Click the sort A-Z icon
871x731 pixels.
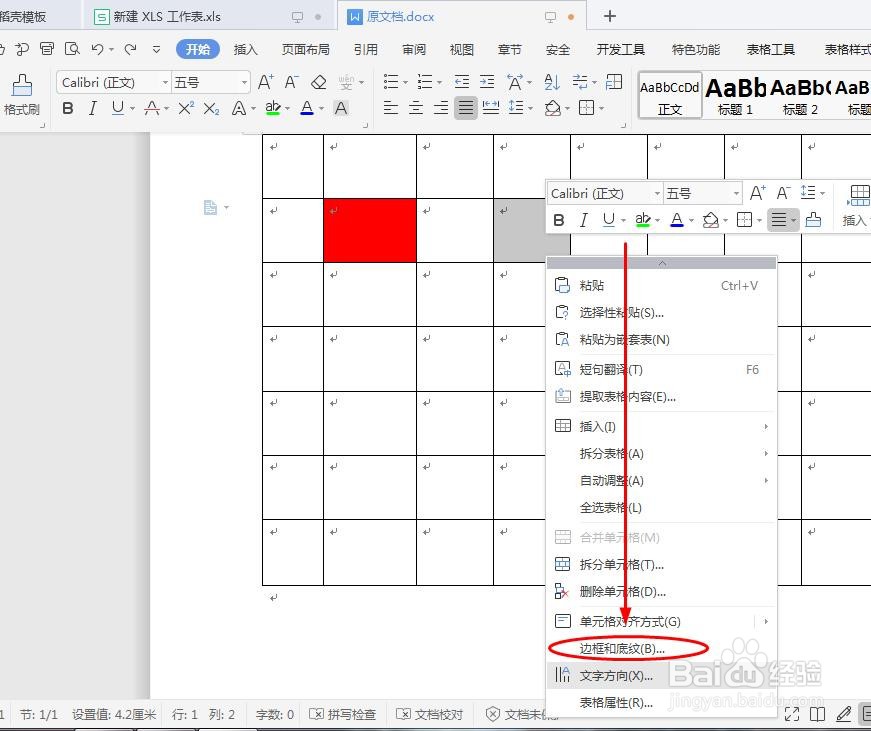[x=552, y=82]
